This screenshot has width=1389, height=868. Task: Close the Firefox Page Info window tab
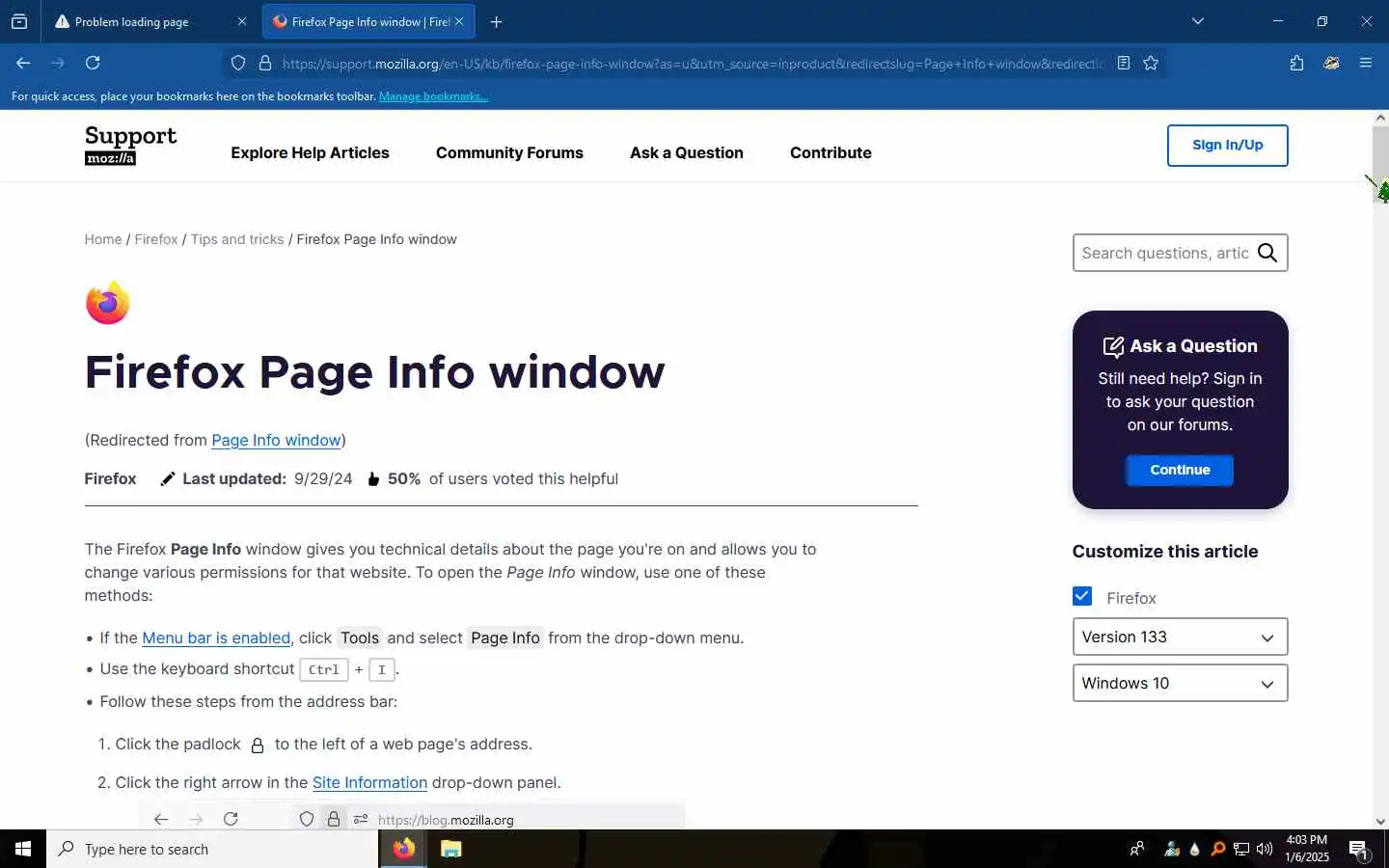tap(459, 21)
